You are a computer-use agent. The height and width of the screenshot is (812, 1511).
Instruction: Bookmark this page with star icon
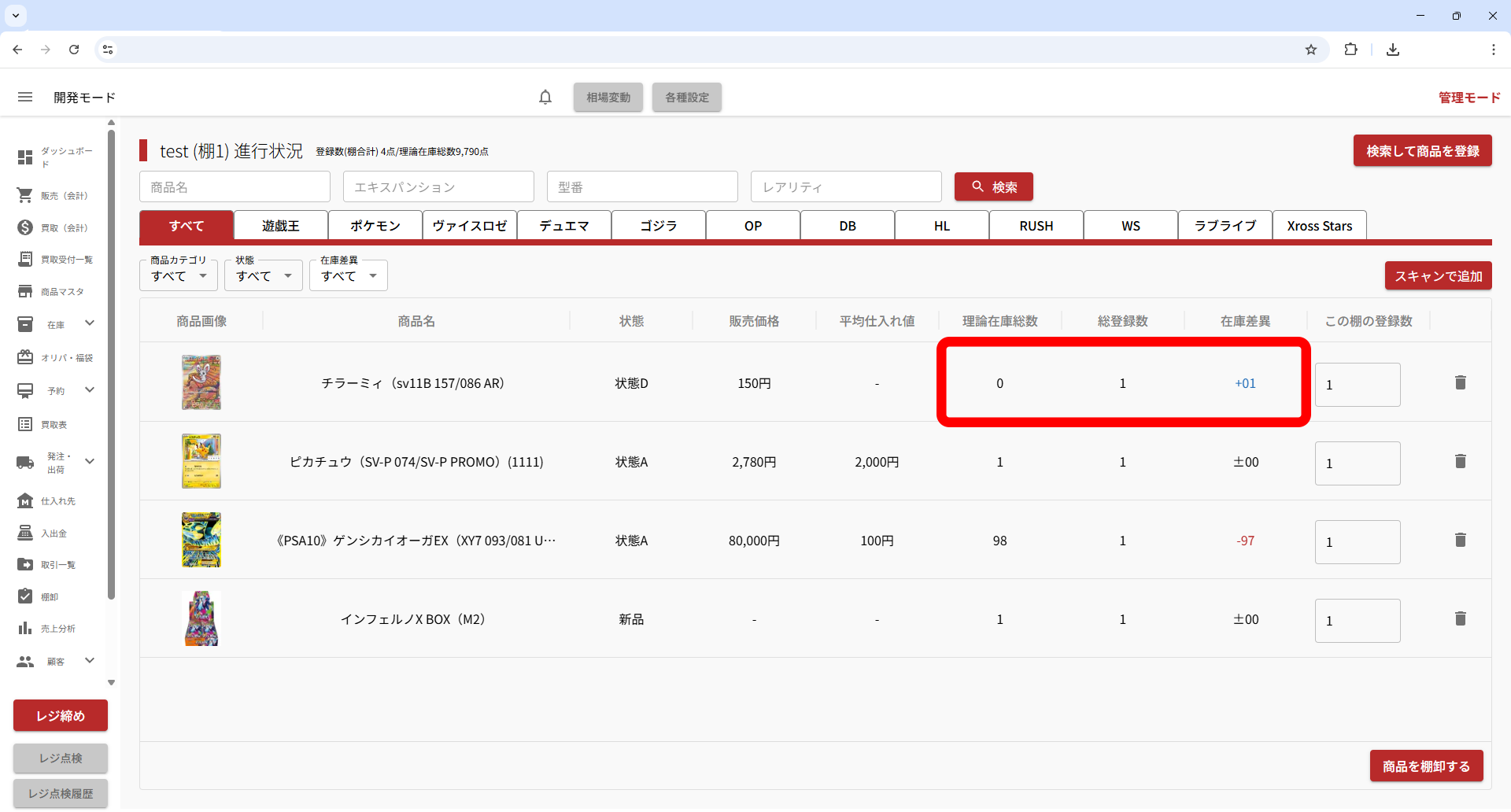(1310, 50)
